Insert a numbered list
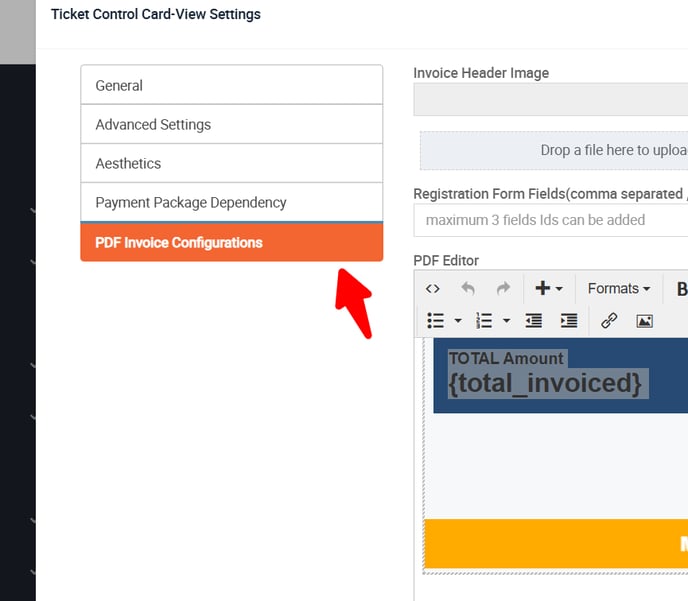 [x=484, y=321]
